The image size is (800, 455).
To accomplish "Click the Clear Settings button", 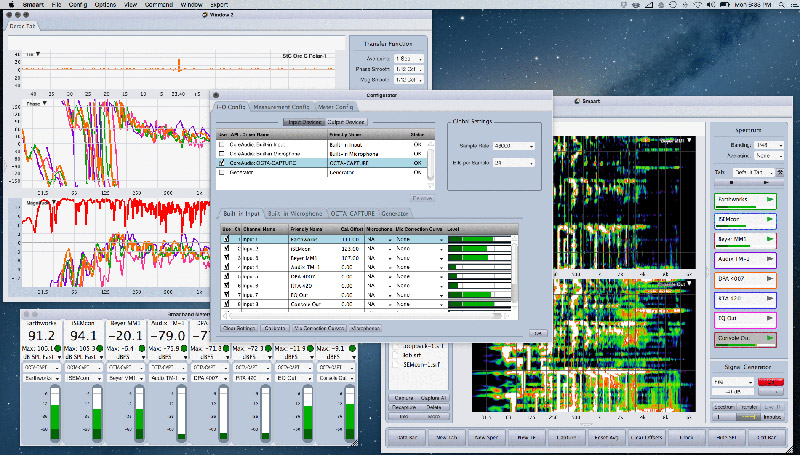I will tap(239, 328).
